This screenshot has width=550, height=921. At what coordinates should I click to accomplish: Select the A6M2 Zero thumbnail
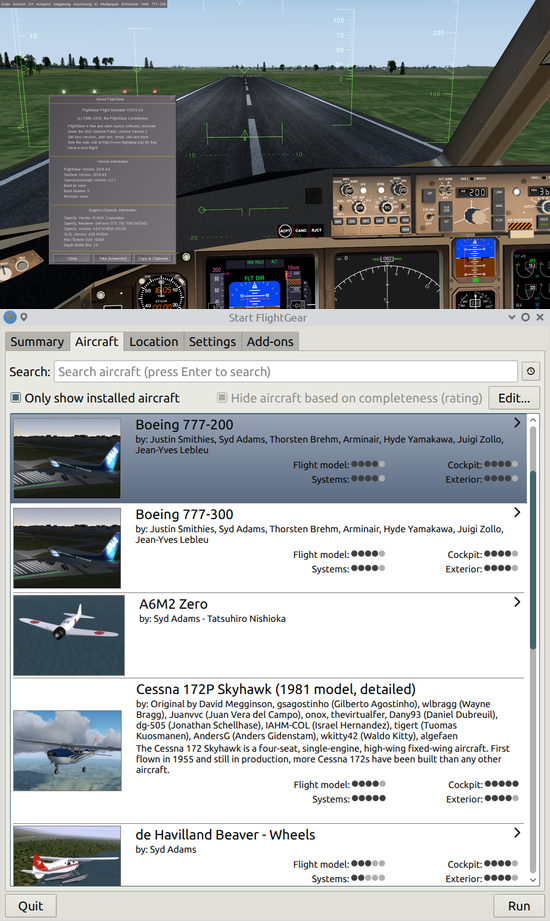click(69, 635)
